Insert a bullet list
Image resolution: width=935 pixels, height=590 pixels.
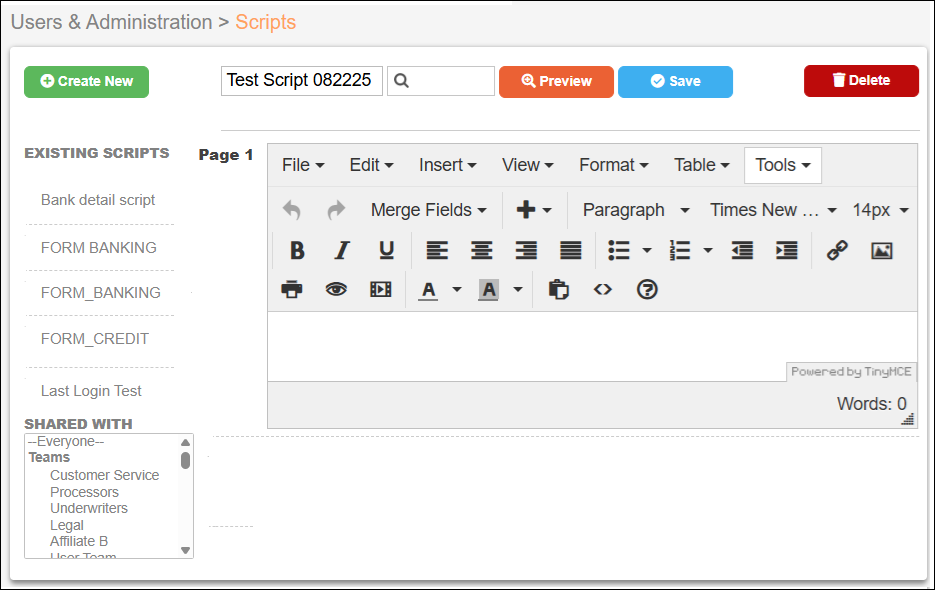619,251
